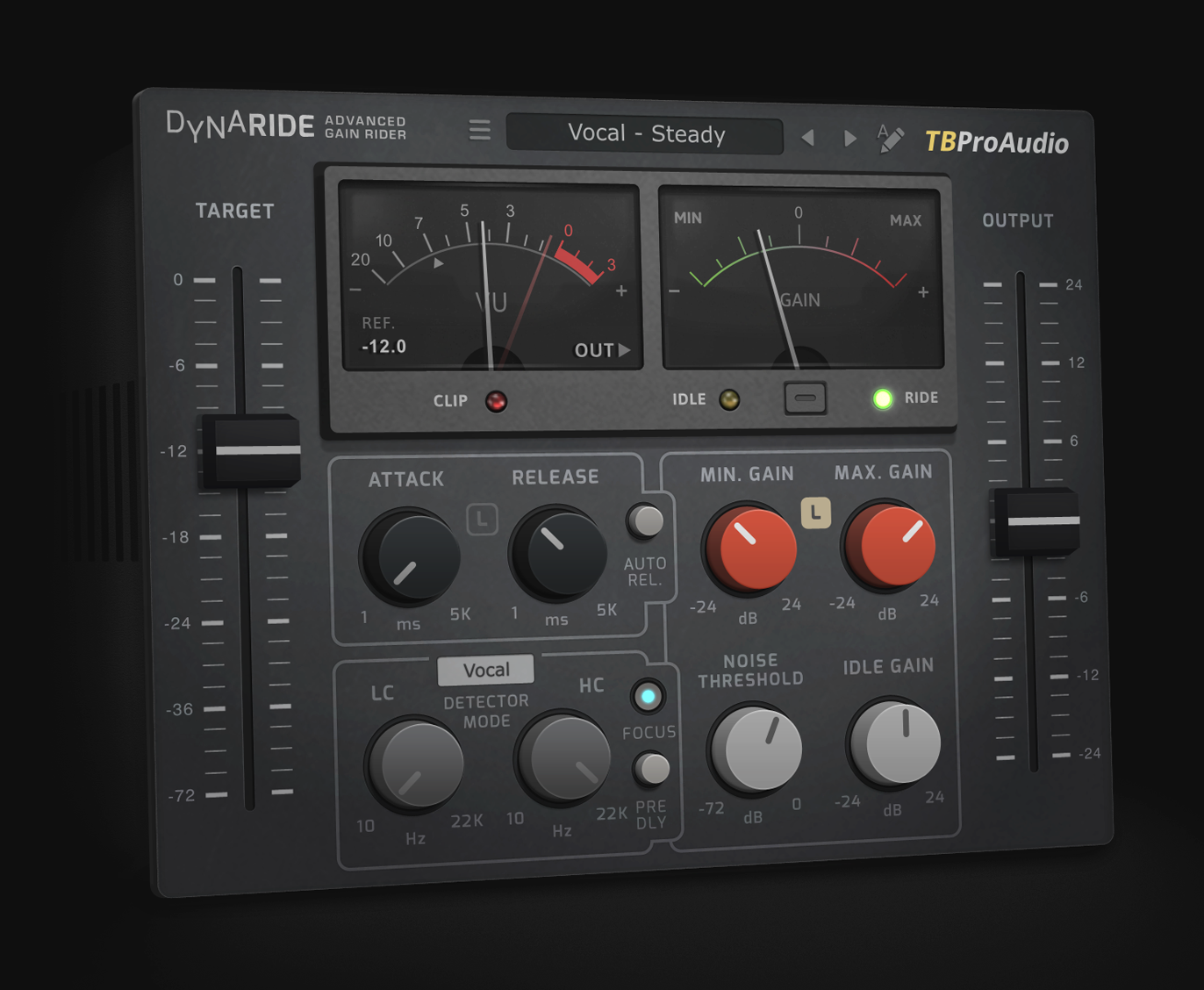Toggle min/max gain link L icon
1204x990 pixels.
(815, 513)
